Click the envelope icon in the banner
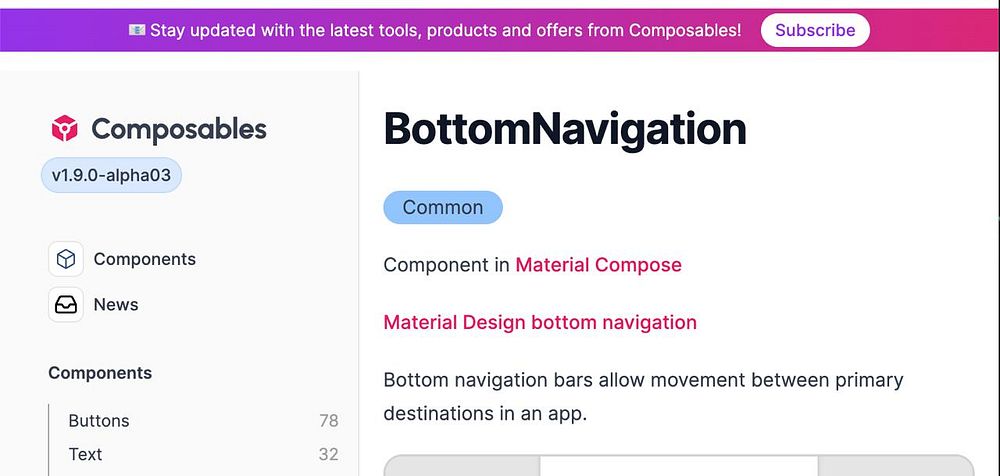This screenshot has width=1000, height=476. pyautogui.click(x=137, y=30)
